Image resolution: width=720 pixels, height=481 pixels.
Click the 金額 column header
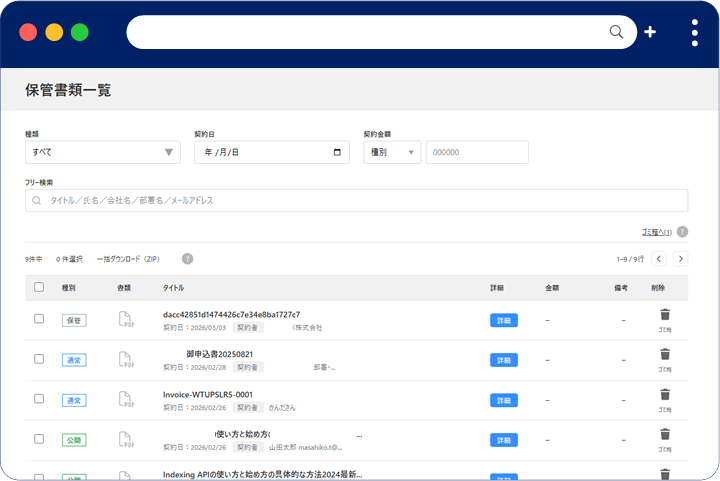coord(552,288)
